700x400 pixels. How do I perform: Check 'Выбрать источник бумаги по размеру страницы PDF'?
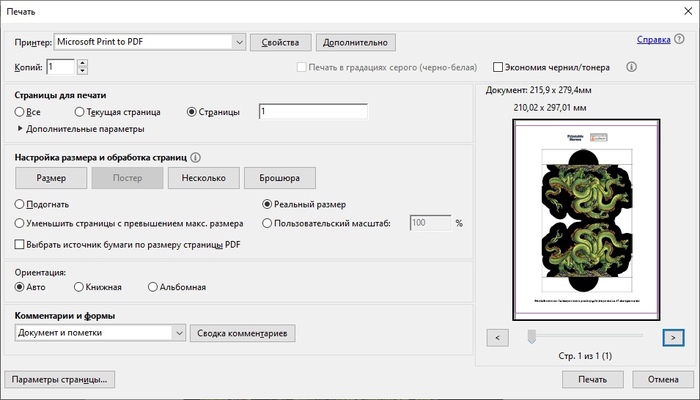(x=21, y=244)
